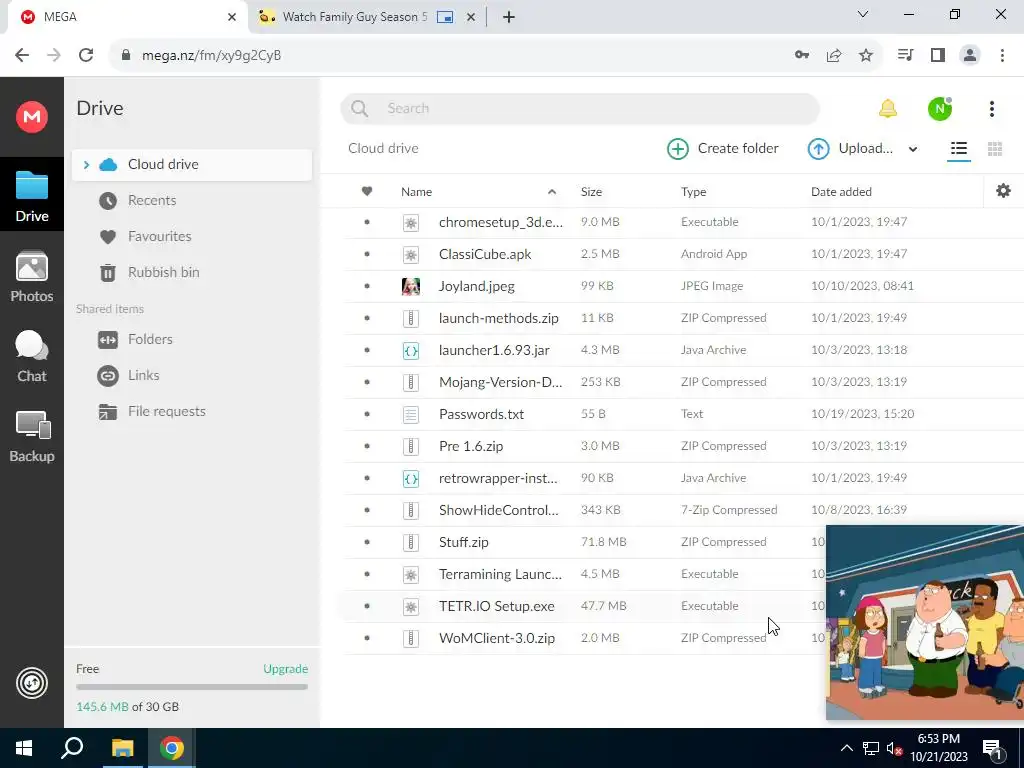
Task: Open the account avatar menu
Action: coord(940,108)
